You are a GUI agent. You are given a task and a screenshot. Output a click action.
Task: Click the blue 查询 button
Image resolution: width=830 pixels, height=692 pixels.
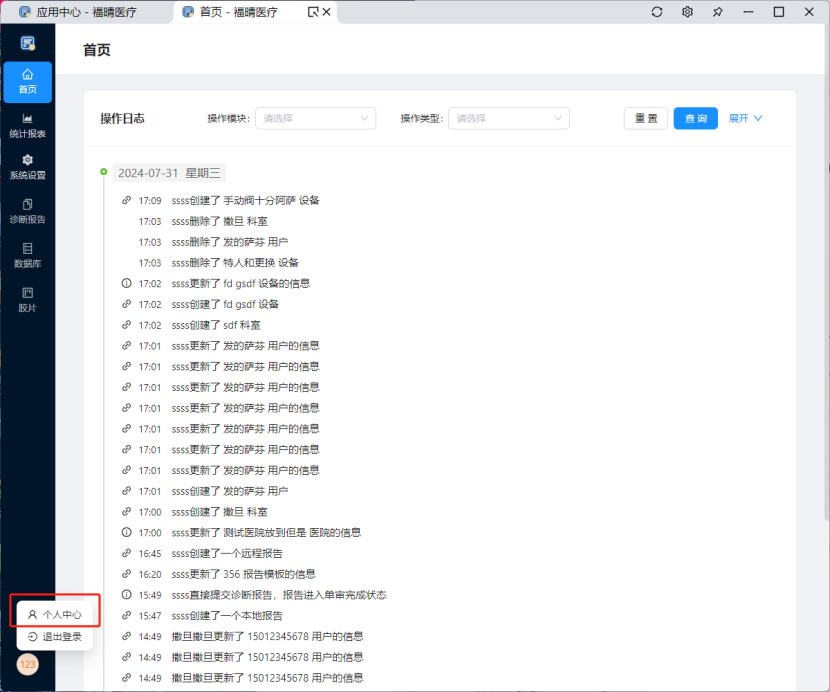point(695,118)
